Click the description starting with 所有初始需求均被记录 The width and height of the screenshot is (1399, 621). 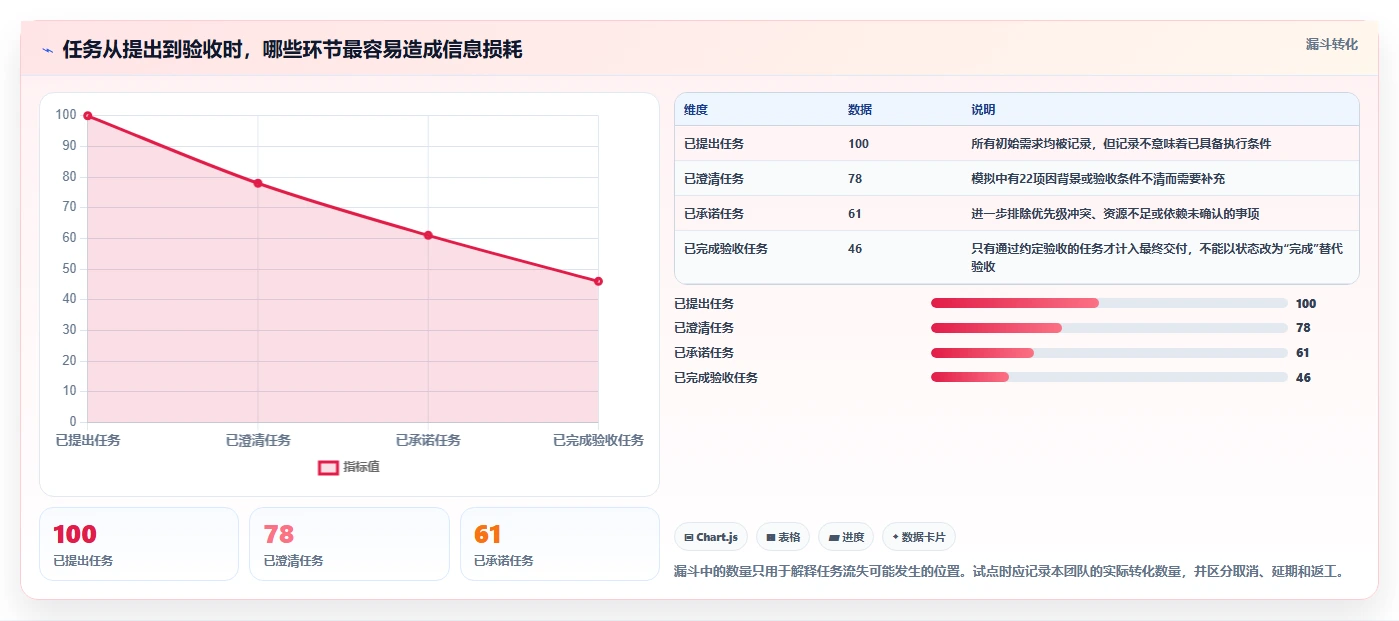pos(1121,144)
